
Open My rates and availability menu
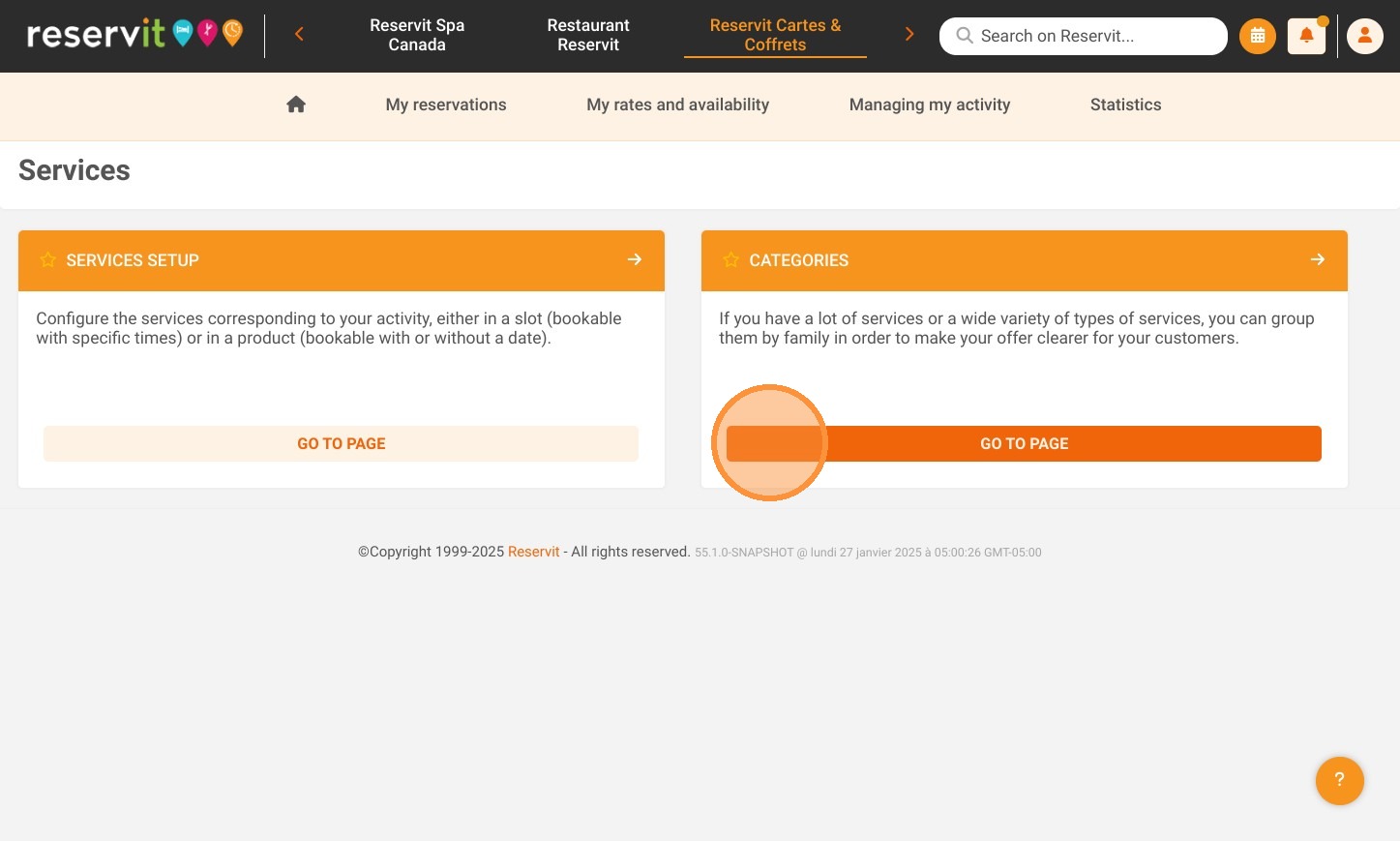click(x=678, y=105)
